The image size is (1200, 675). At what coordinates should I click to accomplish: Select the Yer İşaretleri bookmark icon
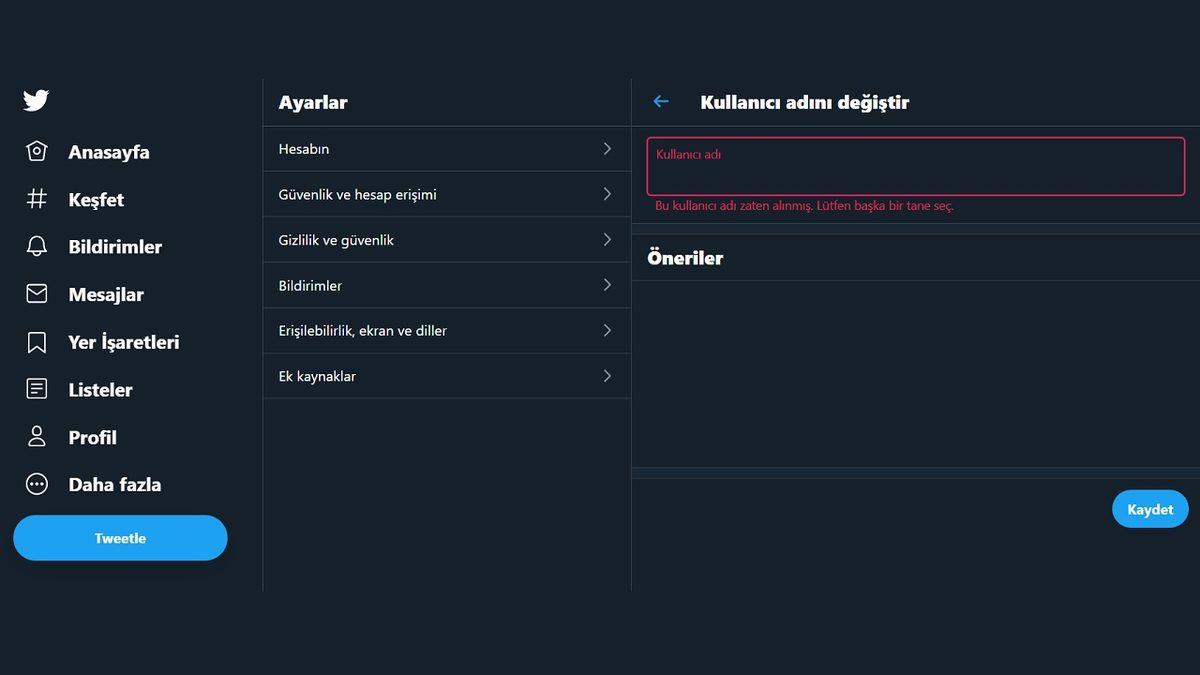[36, 341]
